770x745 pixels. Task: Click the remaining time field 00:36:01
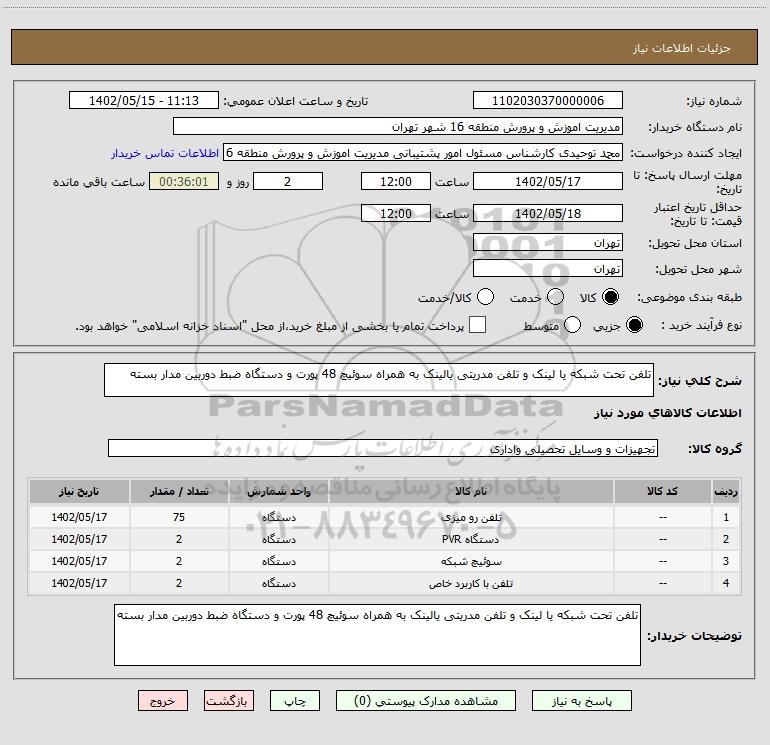(x=184, y=181)
